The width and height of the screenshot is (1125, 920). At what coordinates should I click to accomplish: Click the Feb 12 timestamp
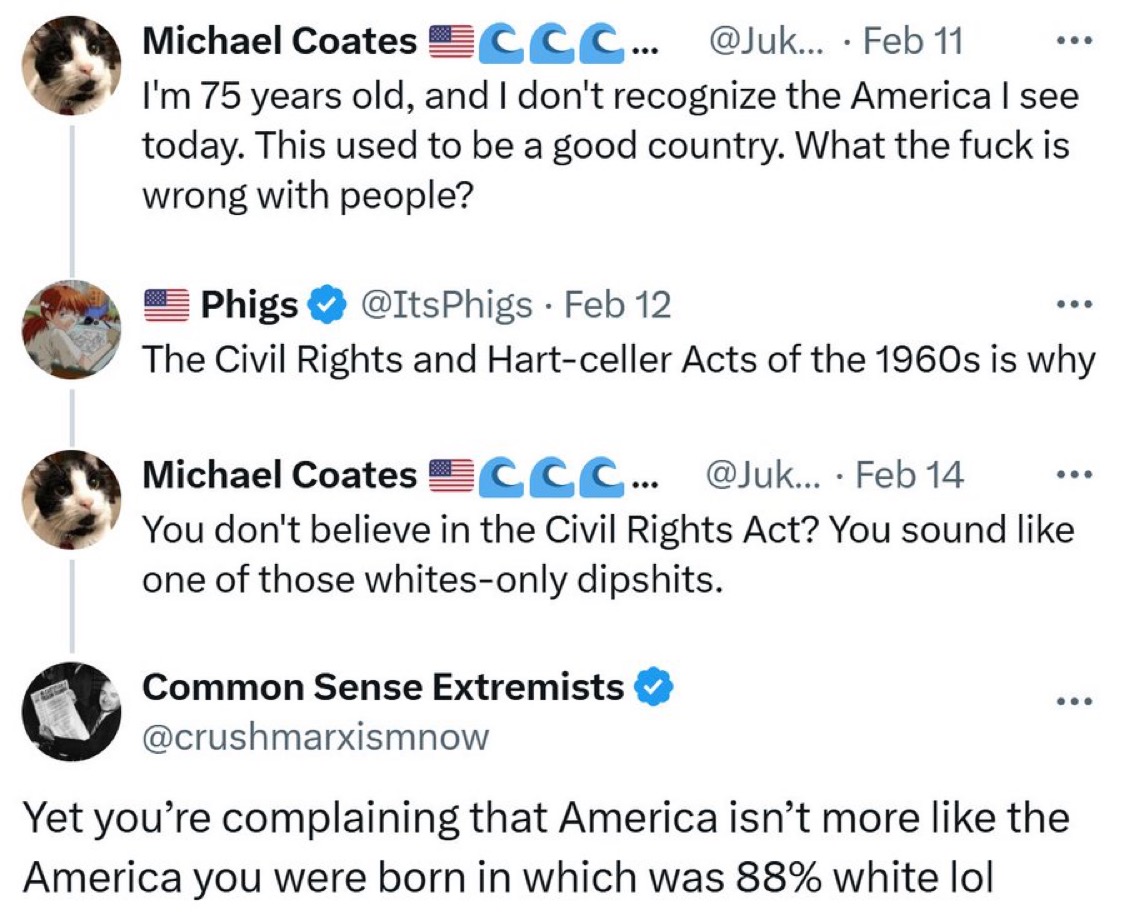(618, 305)
